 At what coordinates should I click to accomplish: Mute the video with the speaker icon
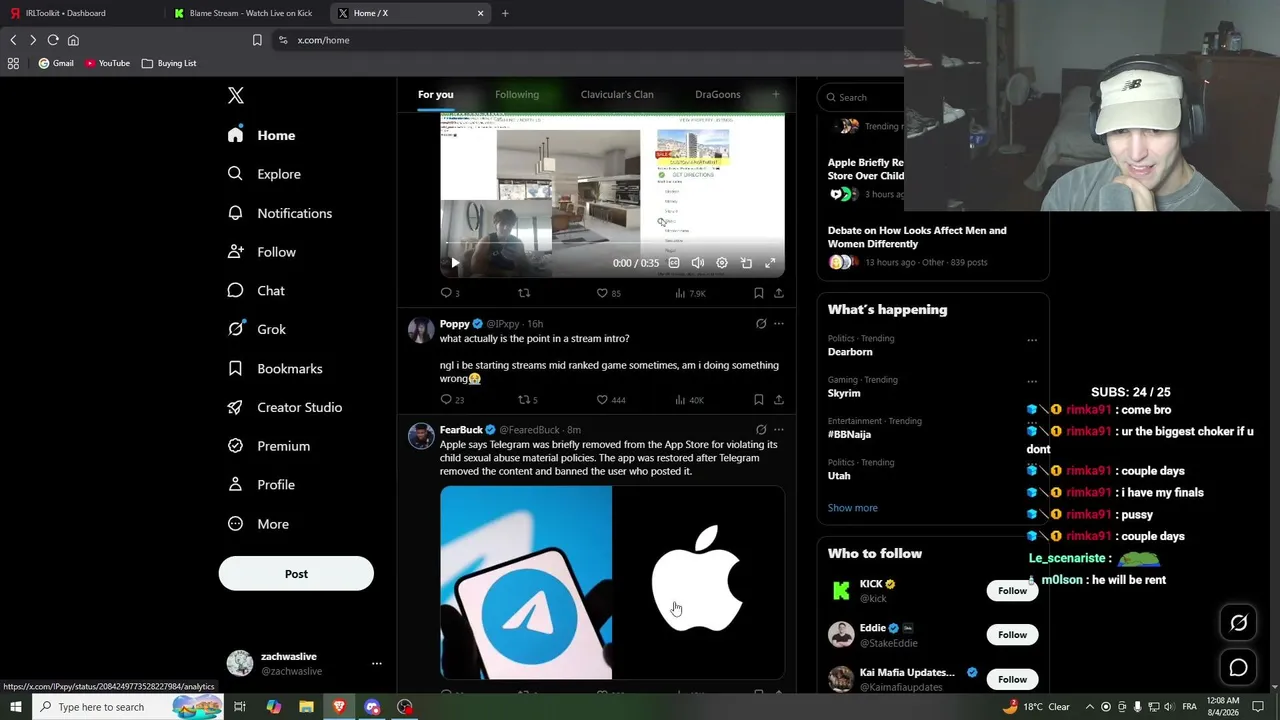pyautogui.click(x=698, y=263)
